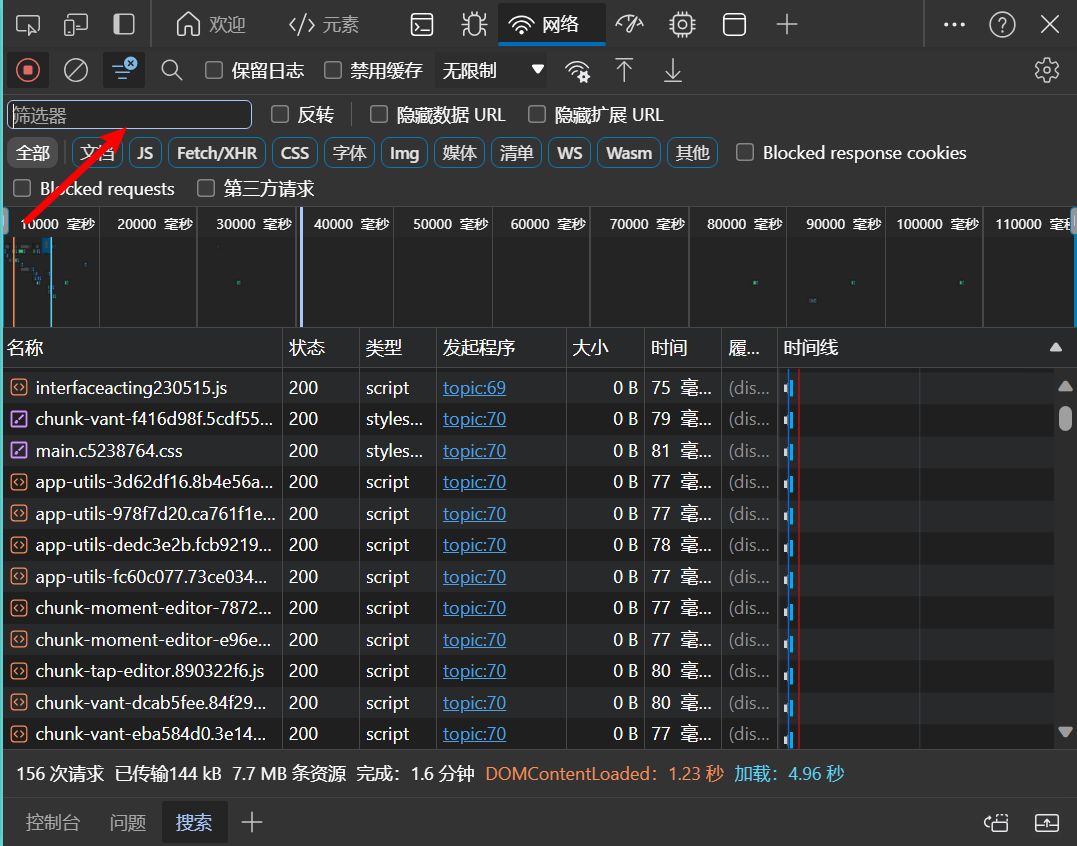
Task: Add drawer tool with bottom plus icon
Action: click(252, 822)
